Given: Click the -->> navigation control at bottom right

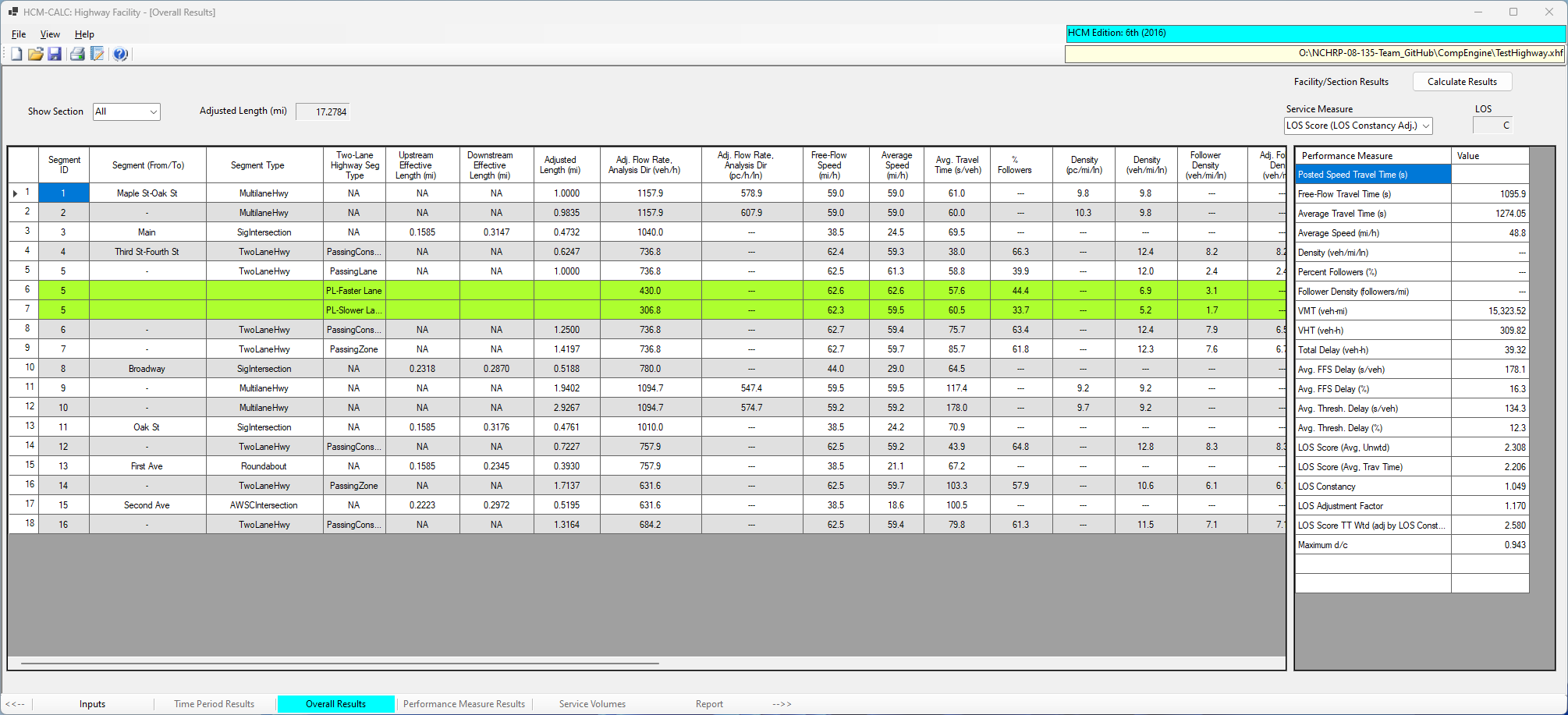Looking at the screenshot, I should 781,703.
